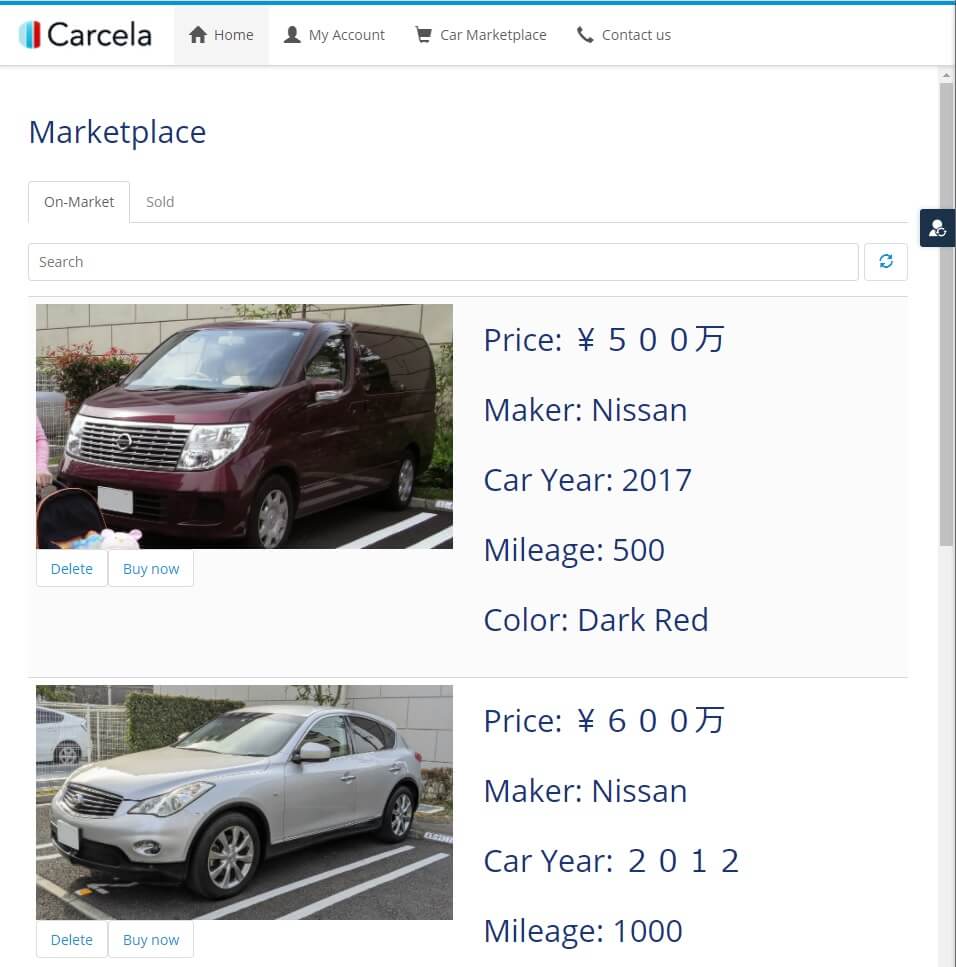Image resolution: width=956 pixels, height=967 pixels.
Task: Select the On-Market tab
Action: (79, 202)
